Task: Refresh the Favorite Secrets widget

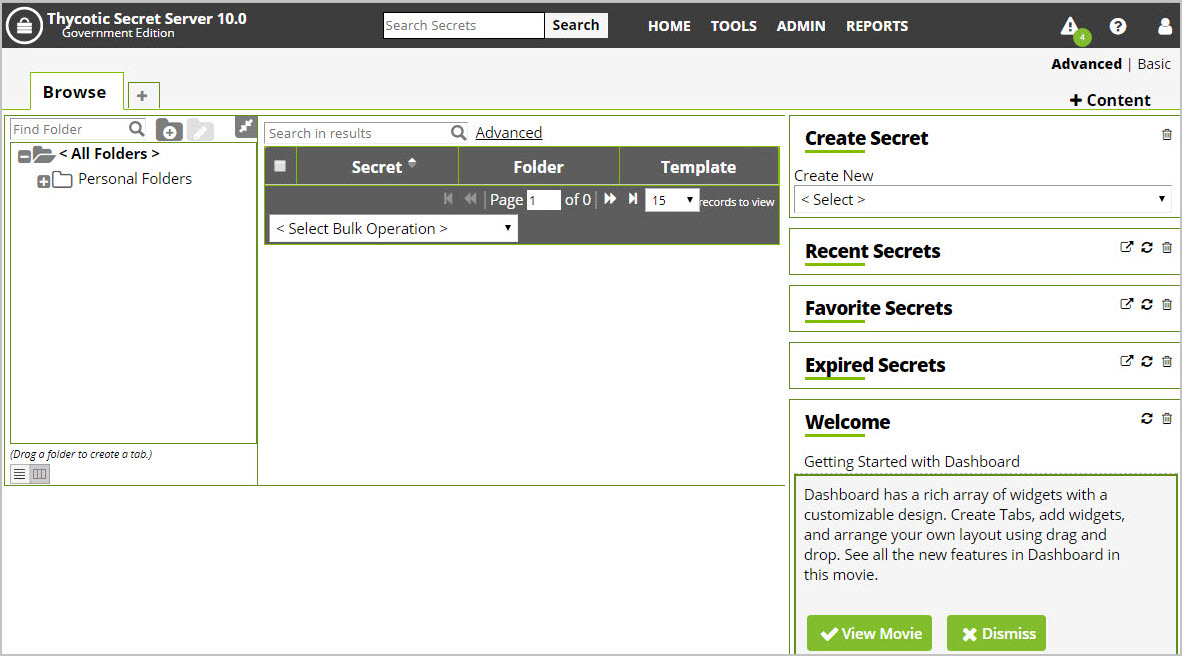Action: [x=1147, y=305]
